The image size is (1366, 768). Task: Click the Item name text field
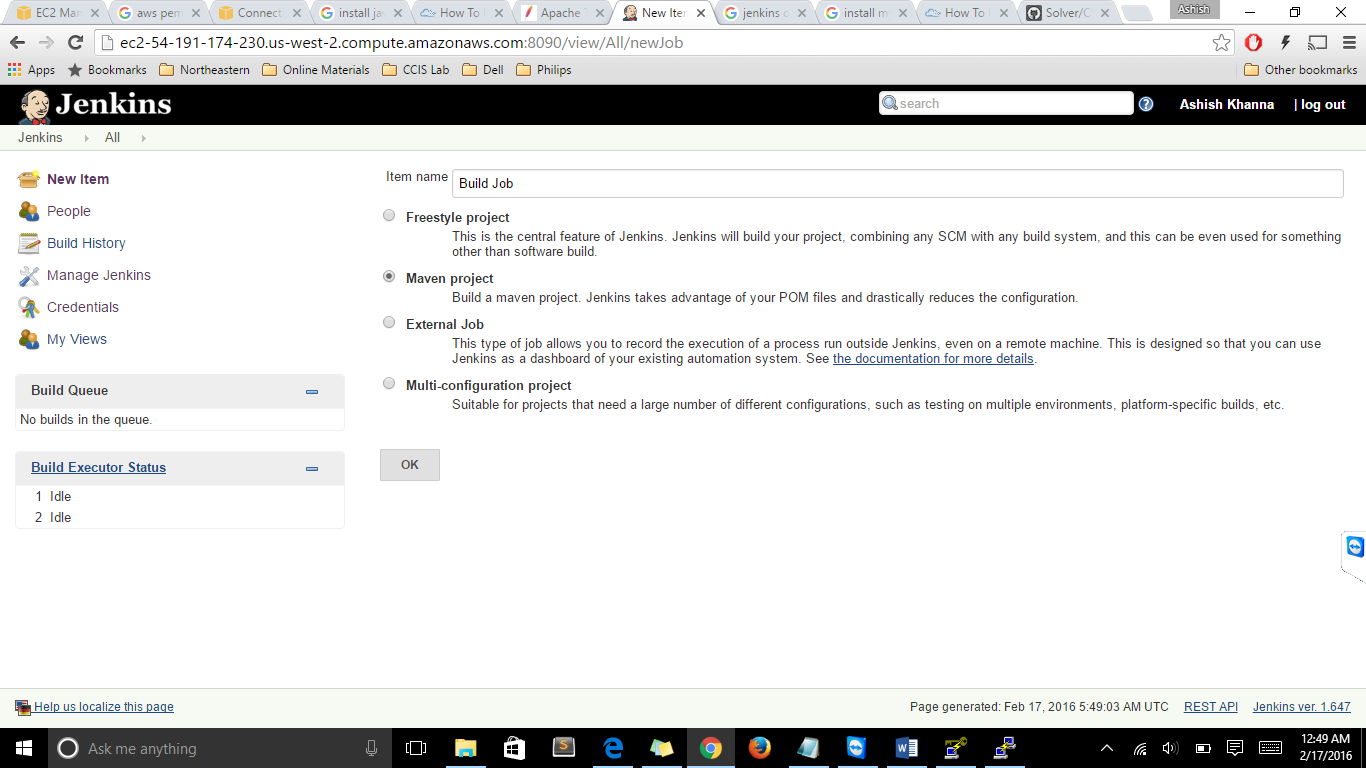897,183
